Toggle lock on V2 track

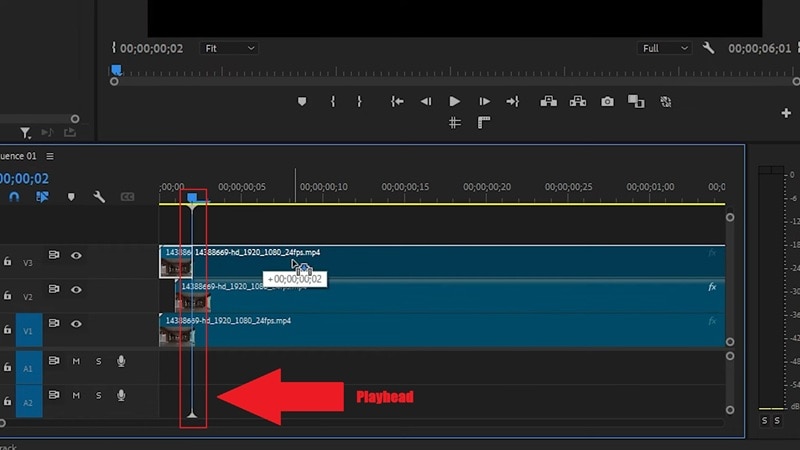pyautogui.click(x=7, y=295)
